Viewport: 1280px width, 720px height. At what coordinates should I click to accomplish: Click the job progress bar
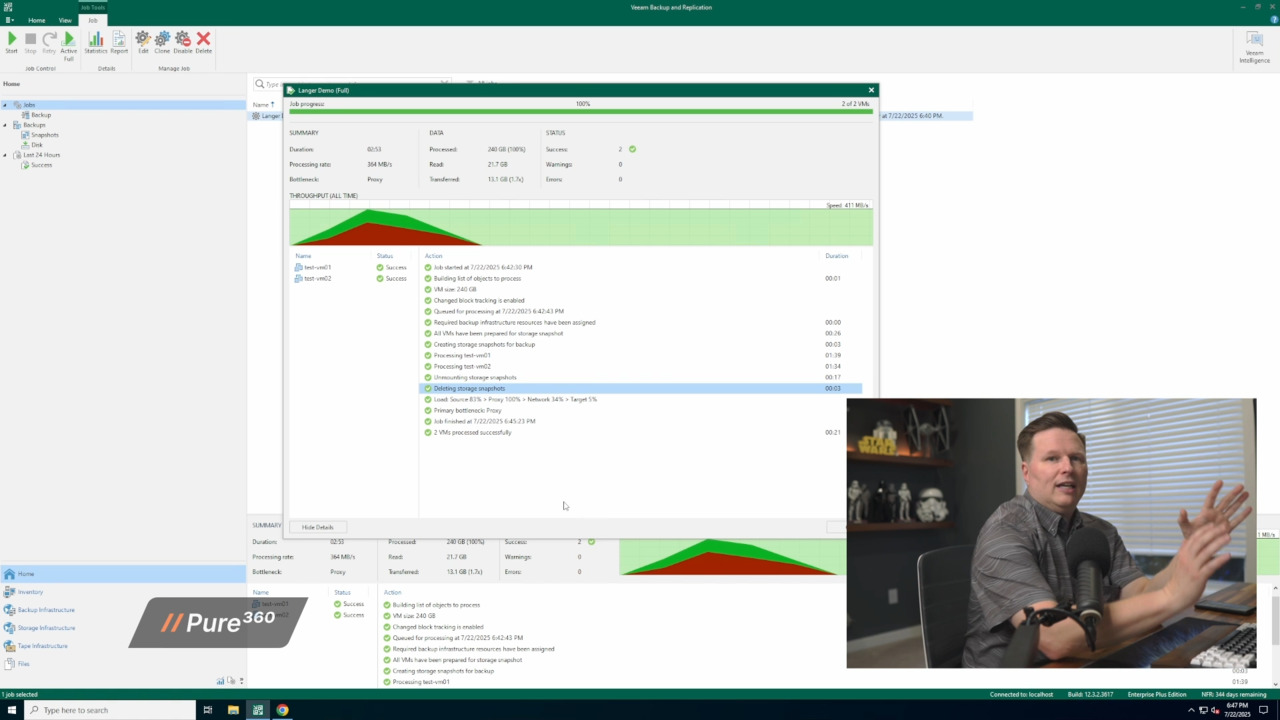point(580,111)
